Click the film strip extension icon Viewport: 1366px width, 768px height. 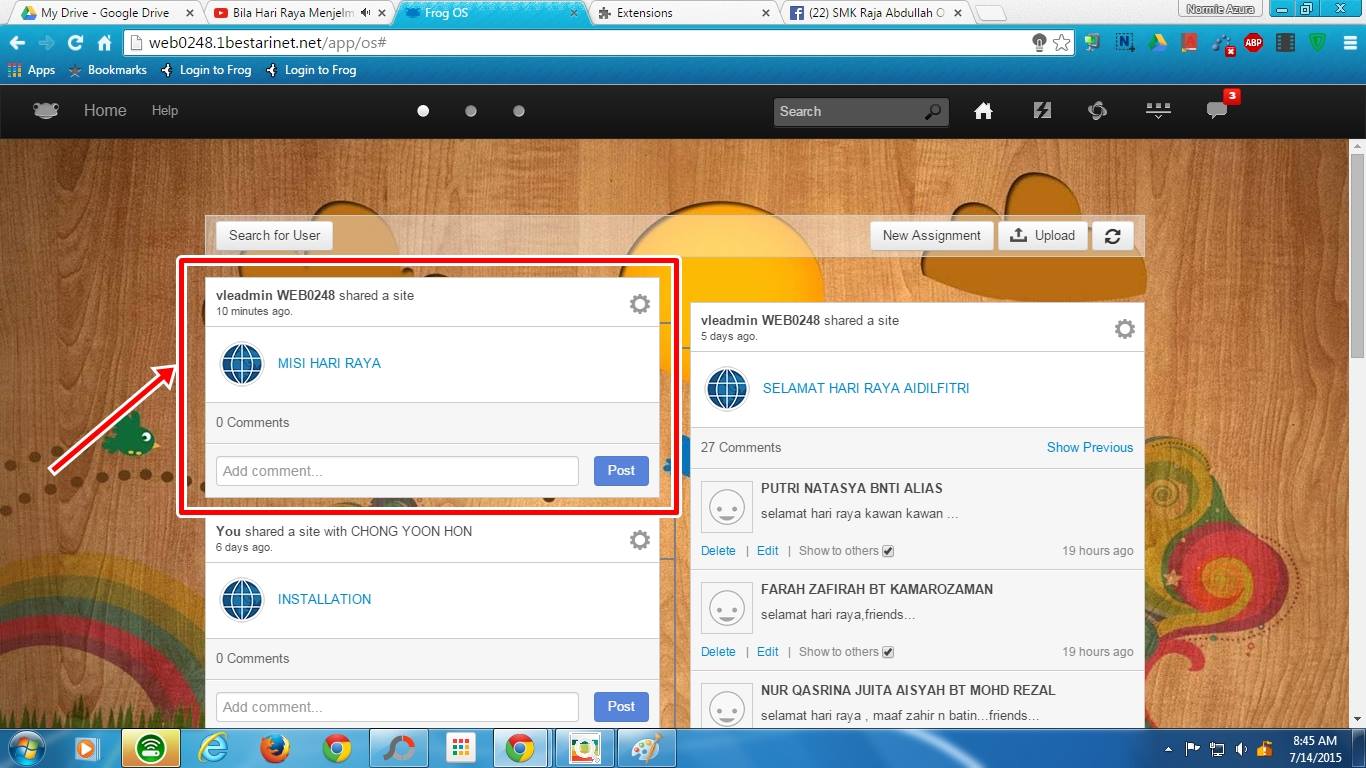tap(1285, 43)
